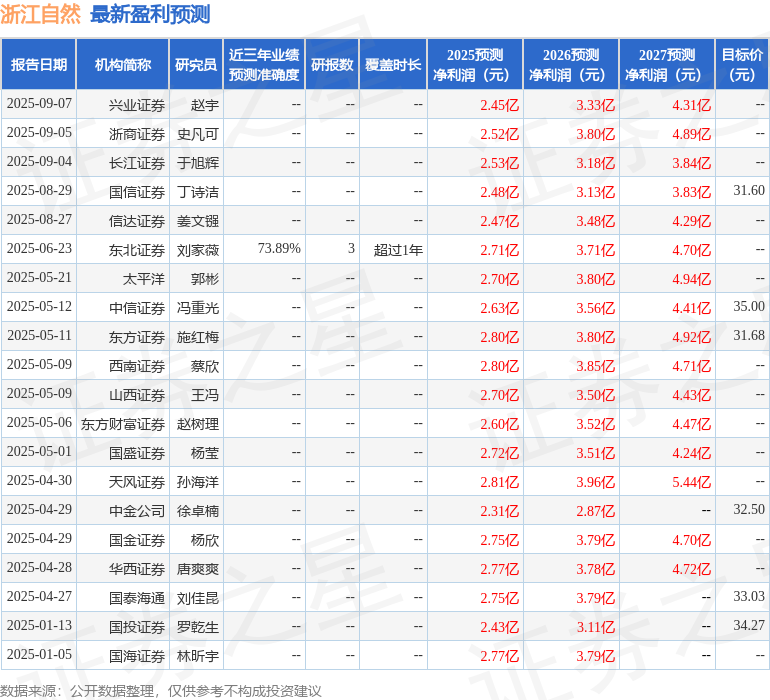770x700 pixels.
Task: Click the 5.44亿 2027 forecast value
Action: tap(691, 482)
